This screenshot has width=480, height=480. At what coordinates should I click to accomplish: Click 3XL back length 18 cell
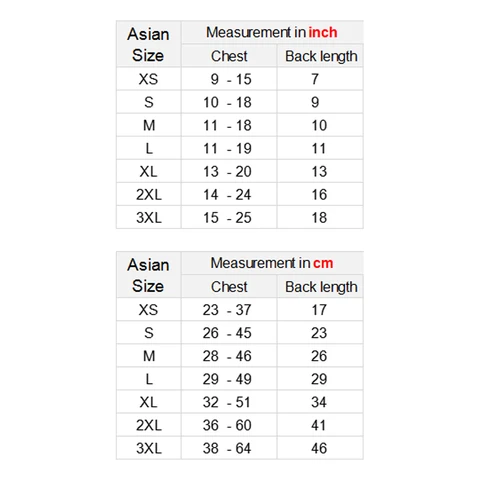pos(320,218)
